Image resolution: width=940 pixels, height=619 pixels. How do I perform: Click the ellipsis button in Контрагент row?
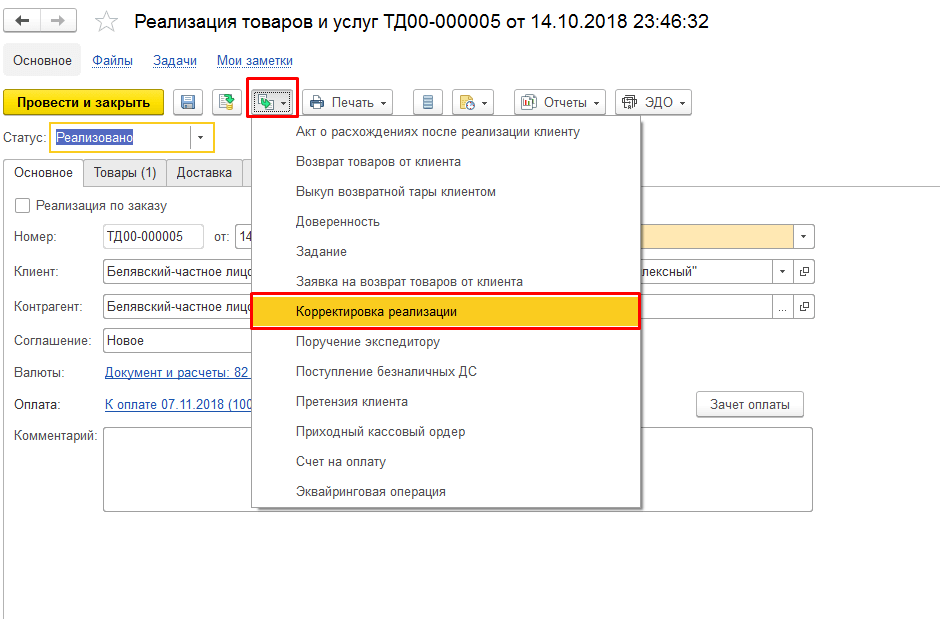click(x=782, y=307)
